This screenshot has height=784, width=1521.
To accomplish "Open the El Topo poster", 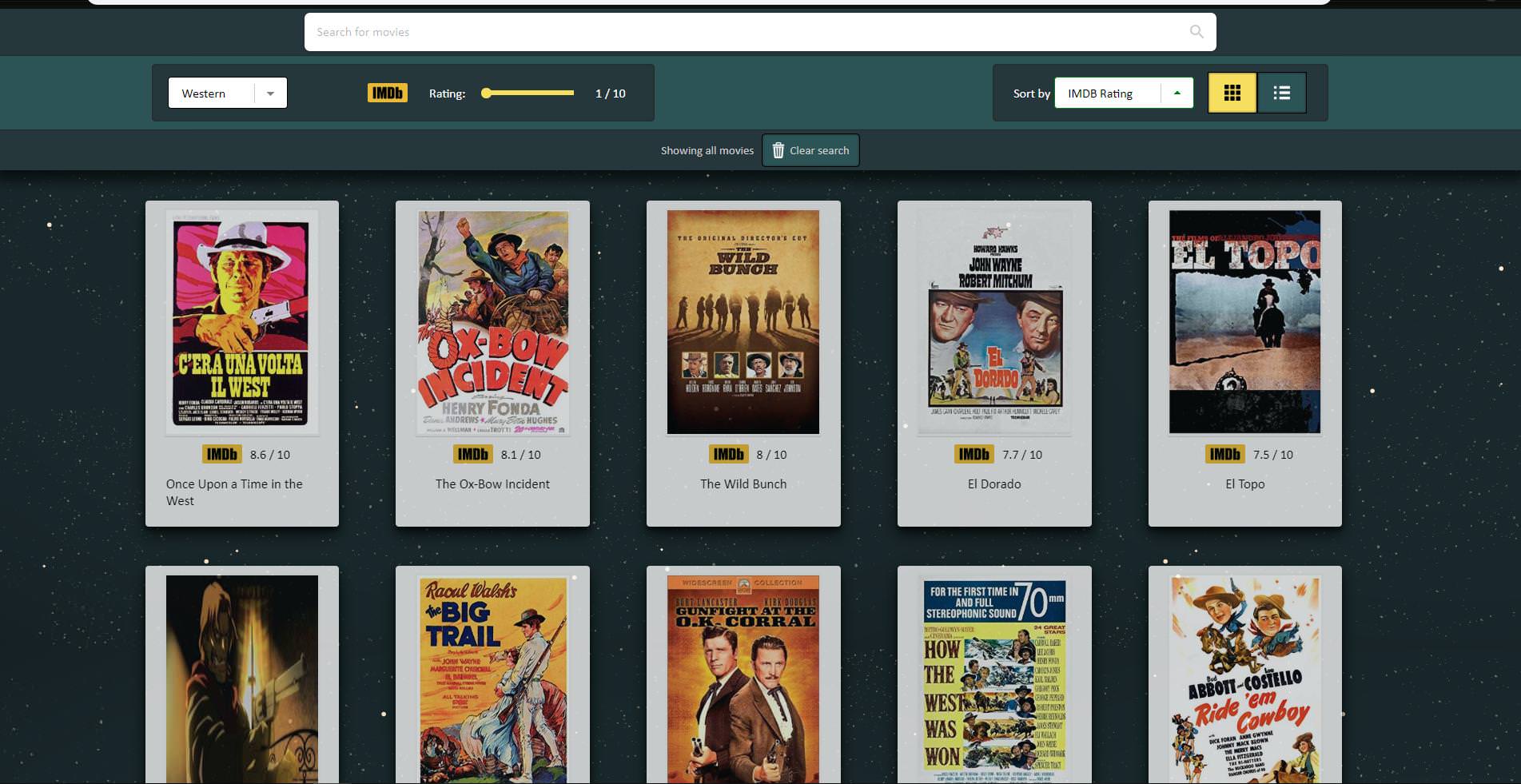I will [1245, 322].
